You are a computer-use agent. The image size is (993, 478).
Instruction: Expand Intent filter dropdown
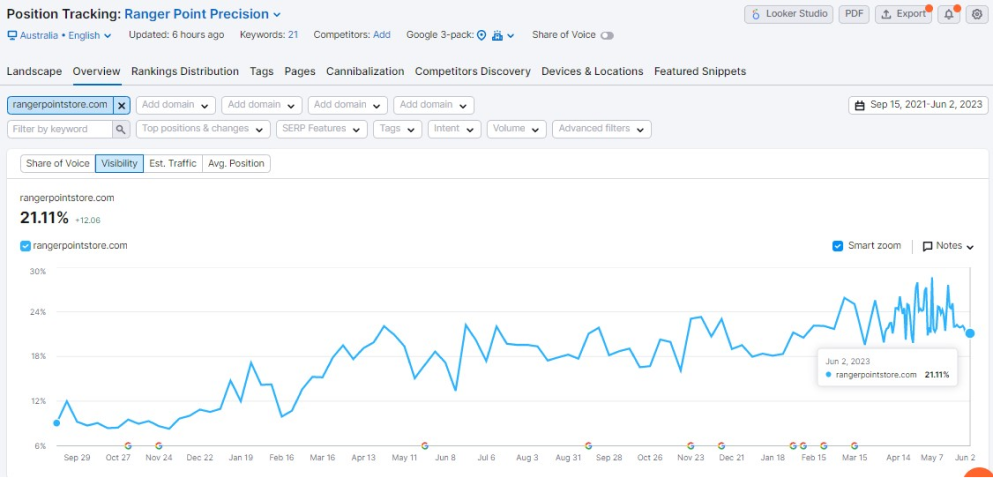pyautogui.click(x=454, y=129)
